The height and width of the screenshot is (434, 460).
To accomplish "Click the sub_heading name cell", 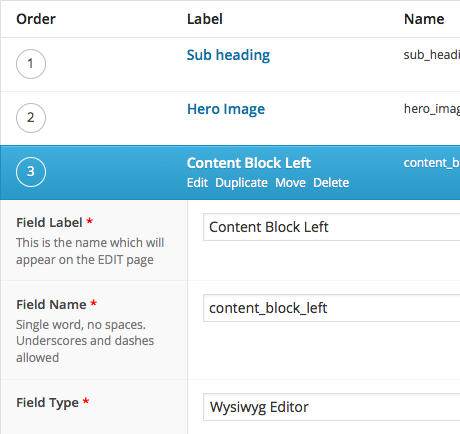I will tap(432, 55).
